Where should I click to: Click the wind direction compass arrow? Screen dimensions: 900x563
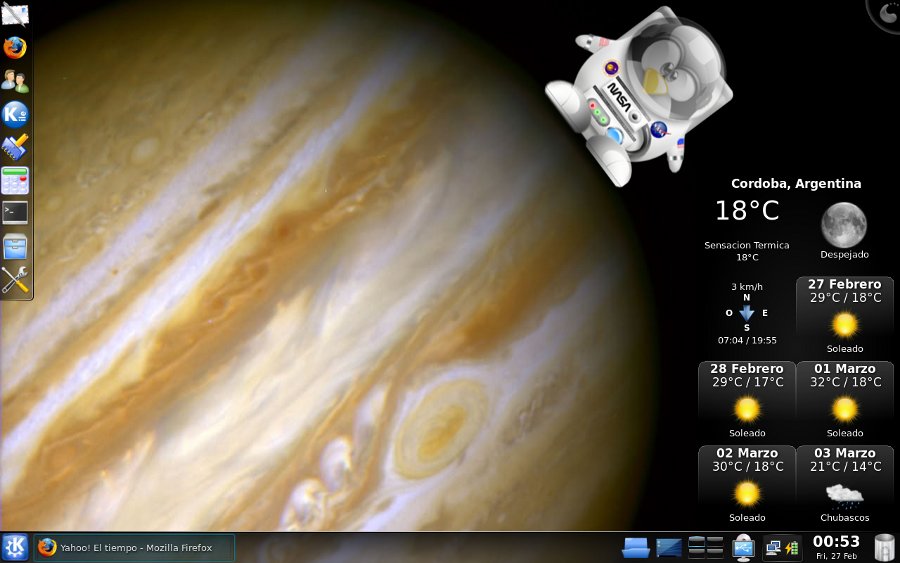pyautogui.click(x=746, y=313)
